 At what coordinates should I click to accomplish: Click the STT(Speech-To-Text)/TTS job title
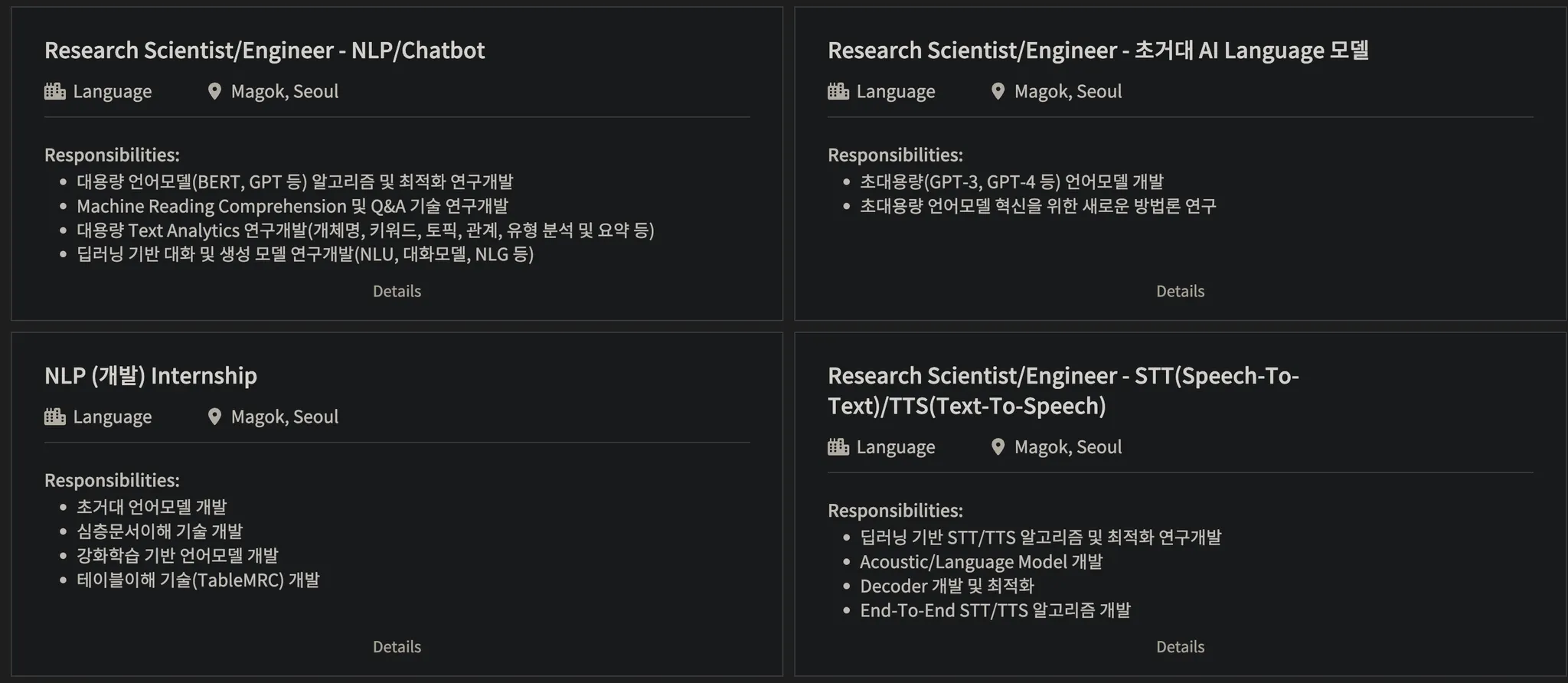(1063, 391)
